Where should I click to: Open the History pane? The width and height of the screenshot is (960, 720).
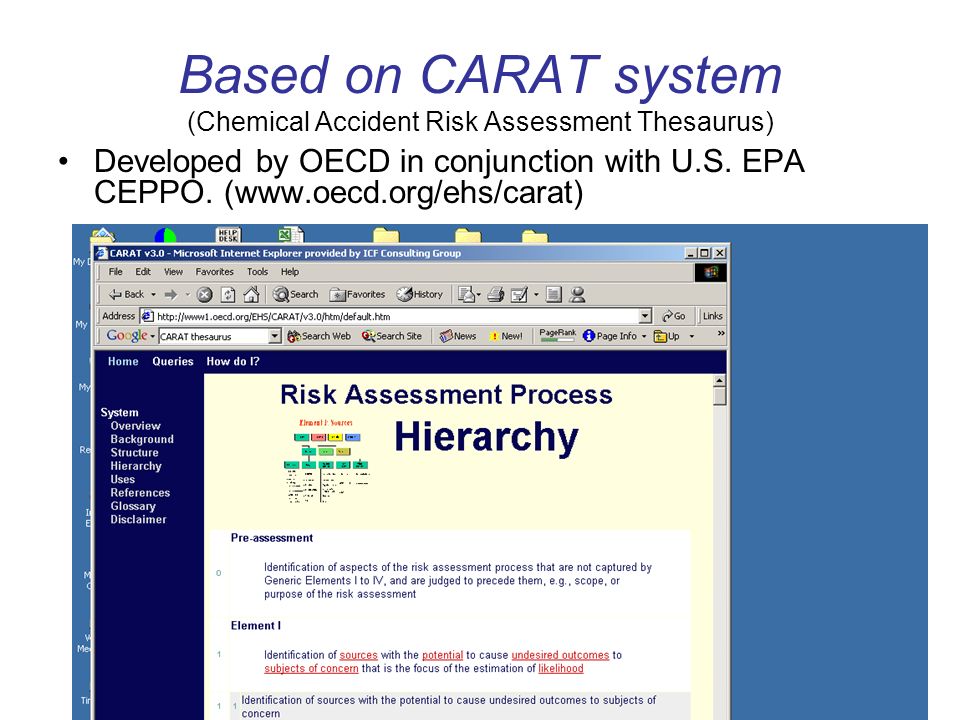coord(419,294)
